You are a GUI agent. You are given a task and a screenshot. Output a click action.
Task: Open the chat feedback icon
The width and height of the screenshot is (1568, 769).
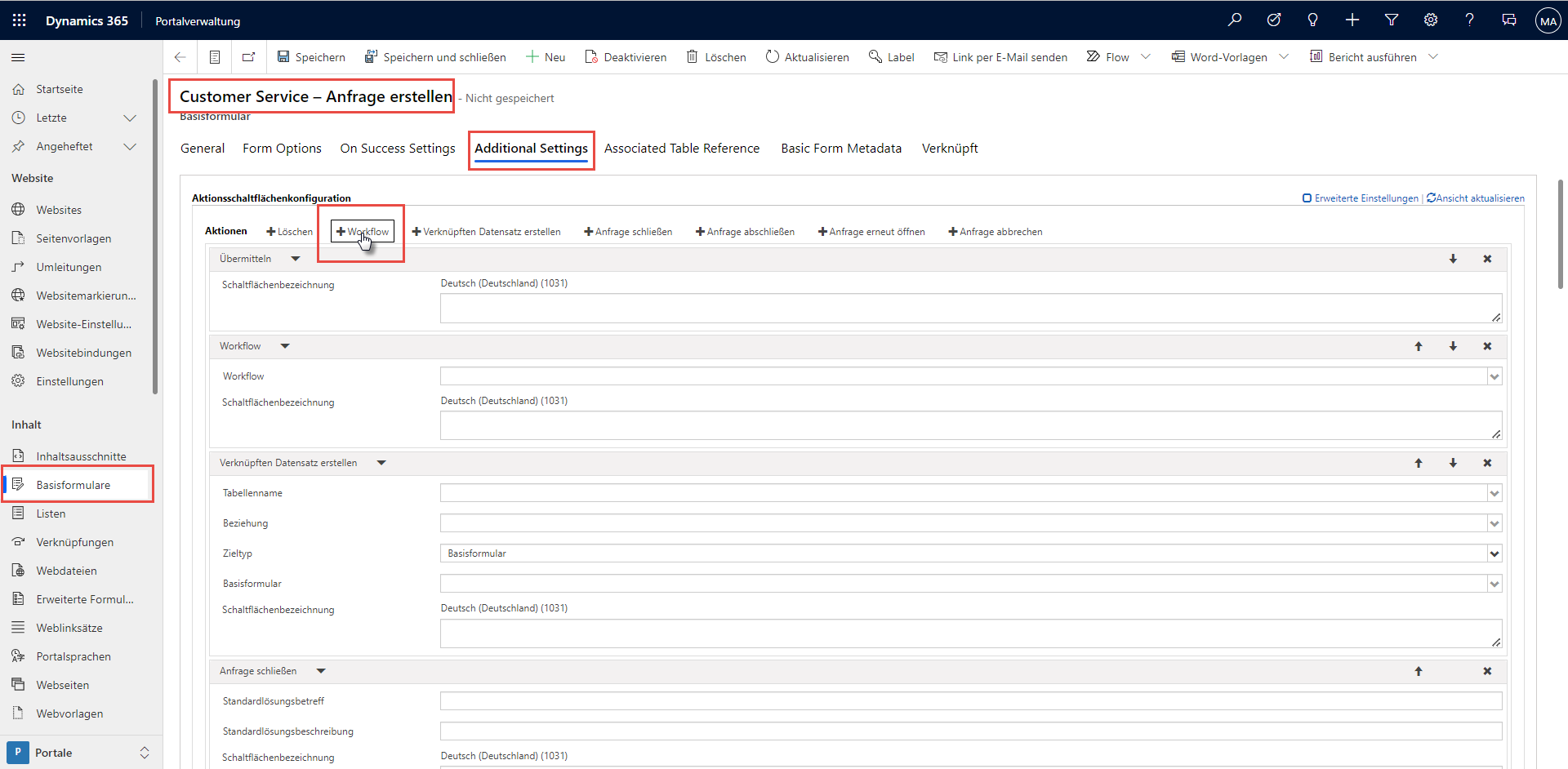click(1509, 20)
